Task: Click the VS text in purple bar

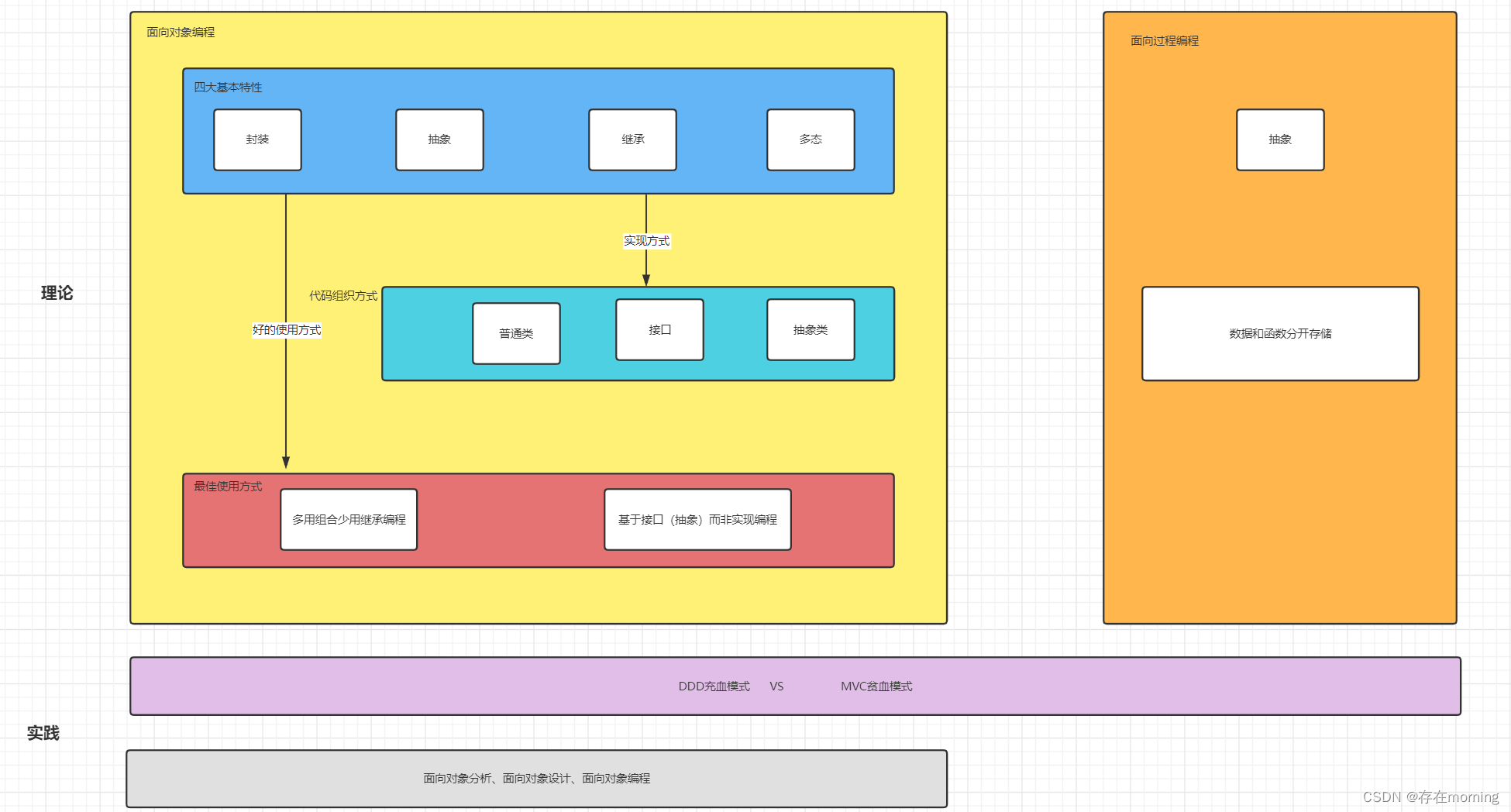Action: (x=776, y=686)
